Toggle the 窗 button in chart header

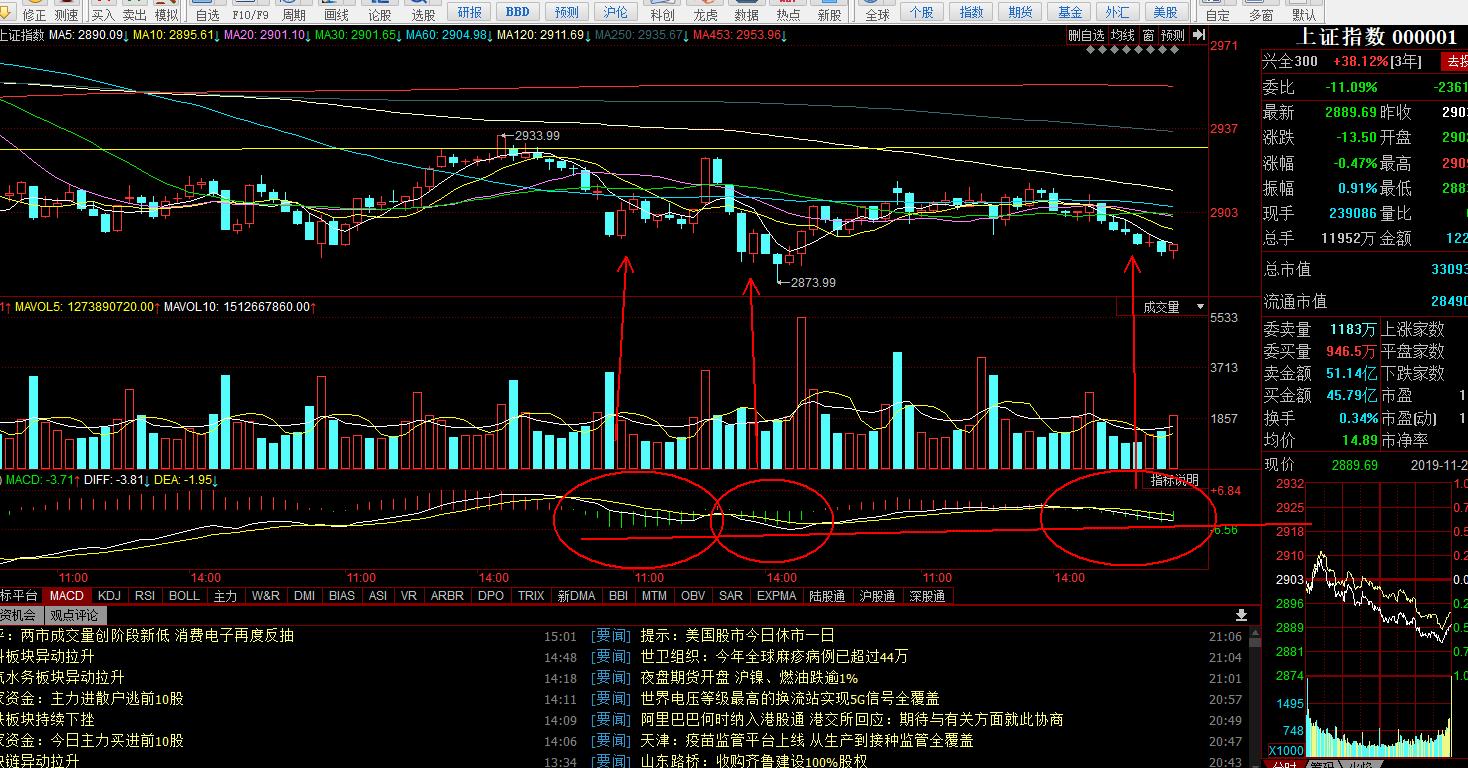coord(1148,35)
